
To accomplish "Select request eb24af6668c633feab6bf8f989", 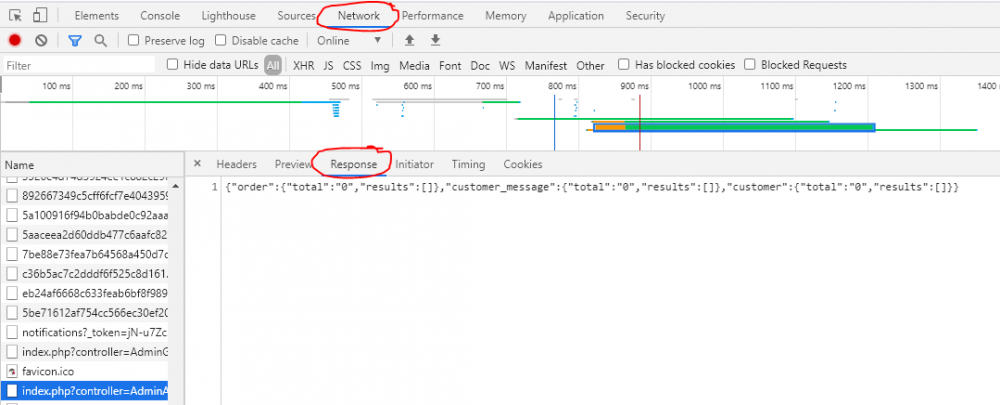I will tap(84, 293).
